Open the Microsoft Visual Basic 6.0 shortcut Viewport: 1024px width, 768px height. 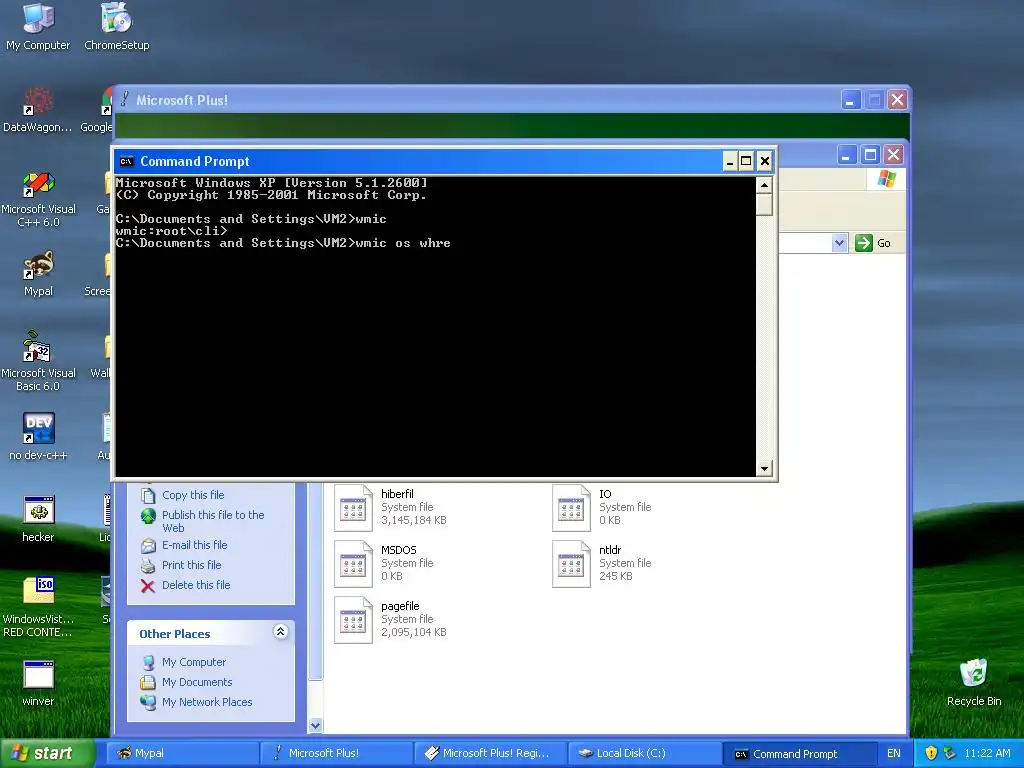[38, 361]
